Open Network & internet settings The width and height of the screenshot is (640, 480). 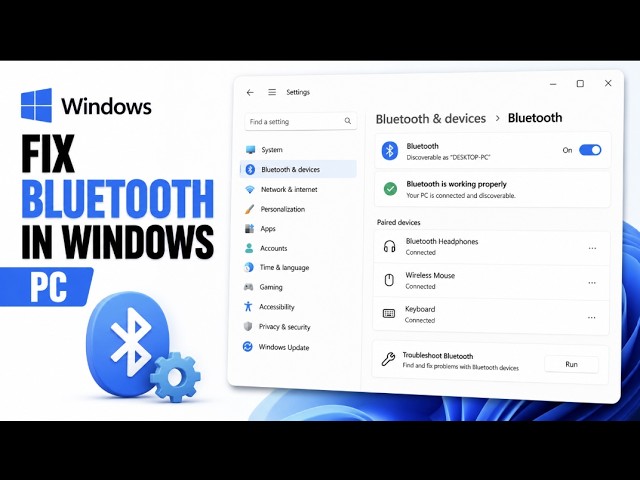click(x=298, y=189)
